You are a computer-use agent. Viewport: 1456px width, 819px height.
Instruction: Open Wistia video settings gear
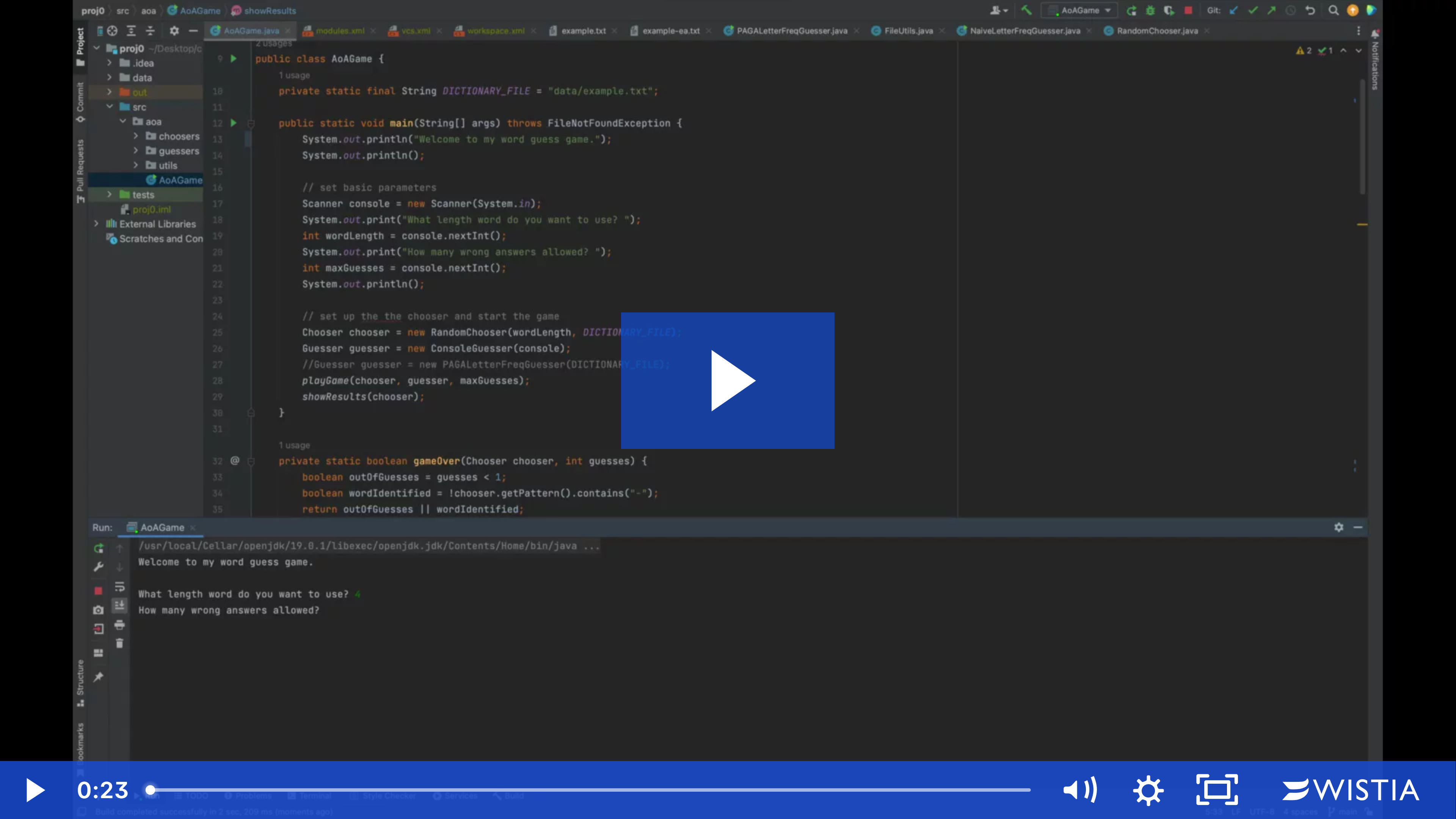pos(1148,789)
